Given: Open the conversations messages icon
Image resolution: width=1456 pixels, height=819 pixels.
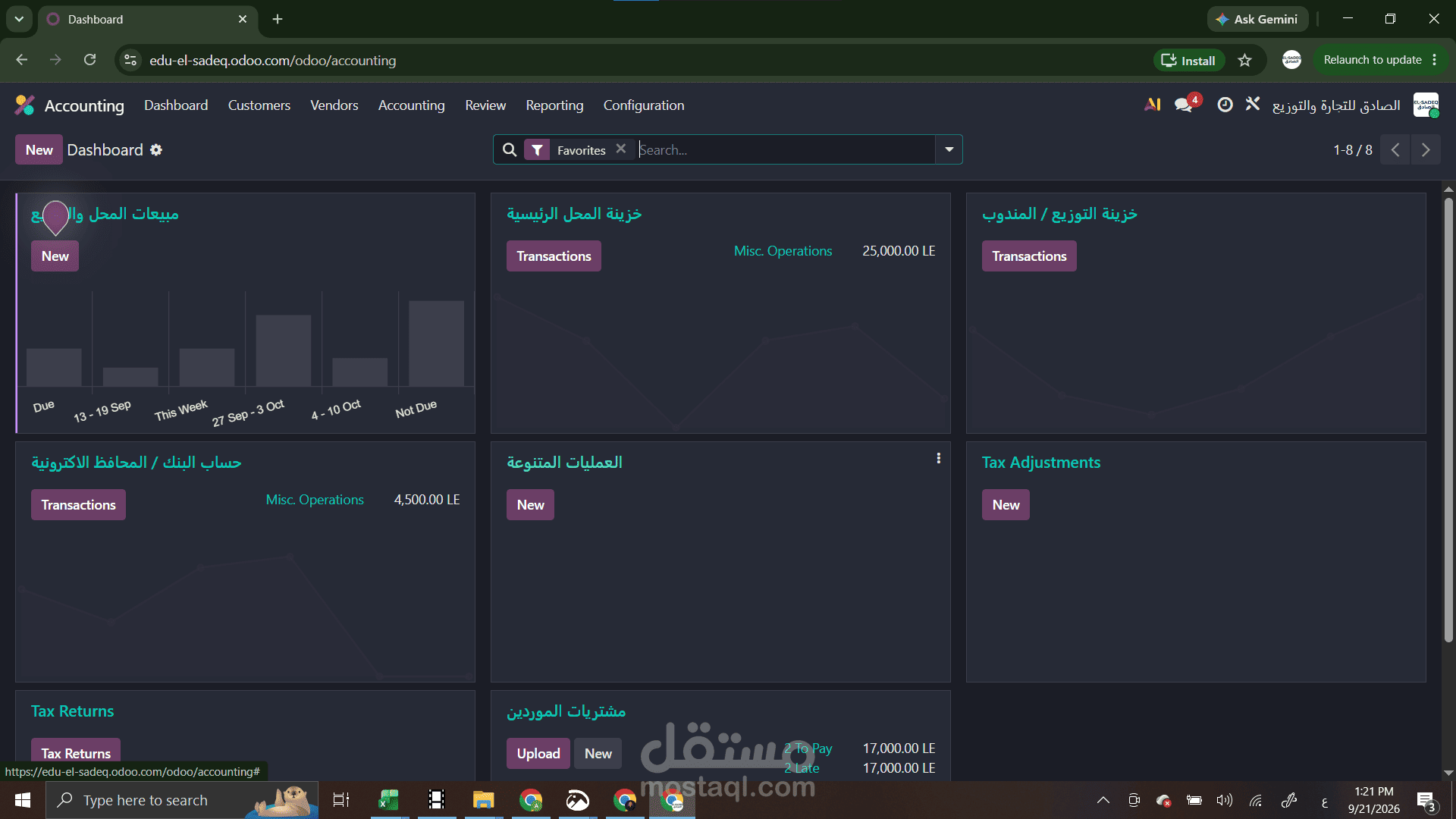Looking at the screenshot, I should (x=1185, y=105).
